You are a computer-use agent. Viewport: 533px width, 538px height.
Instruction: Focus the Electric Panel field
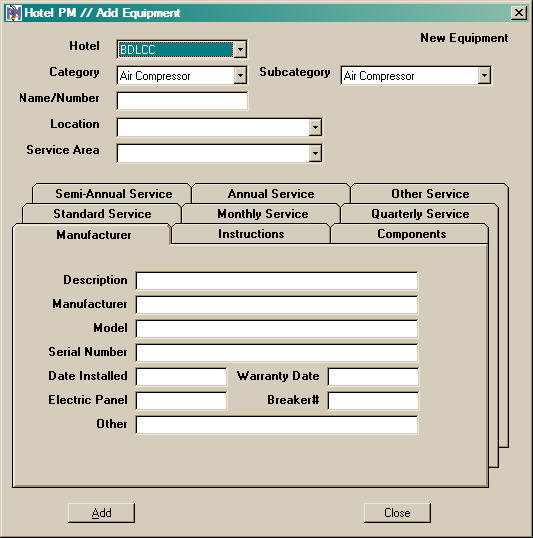point(181,401)
